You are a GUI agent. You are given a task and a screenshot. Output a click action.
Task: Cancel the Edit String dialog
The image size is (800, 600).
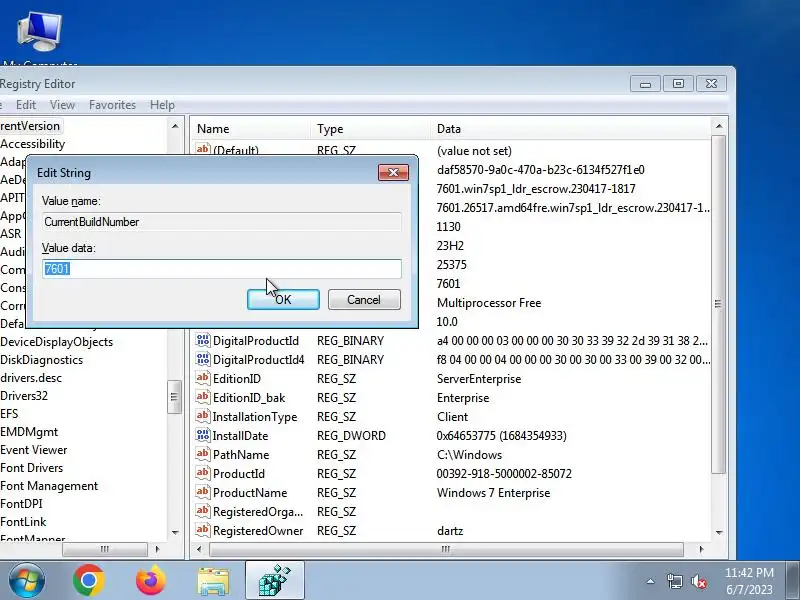click(364, 299)
